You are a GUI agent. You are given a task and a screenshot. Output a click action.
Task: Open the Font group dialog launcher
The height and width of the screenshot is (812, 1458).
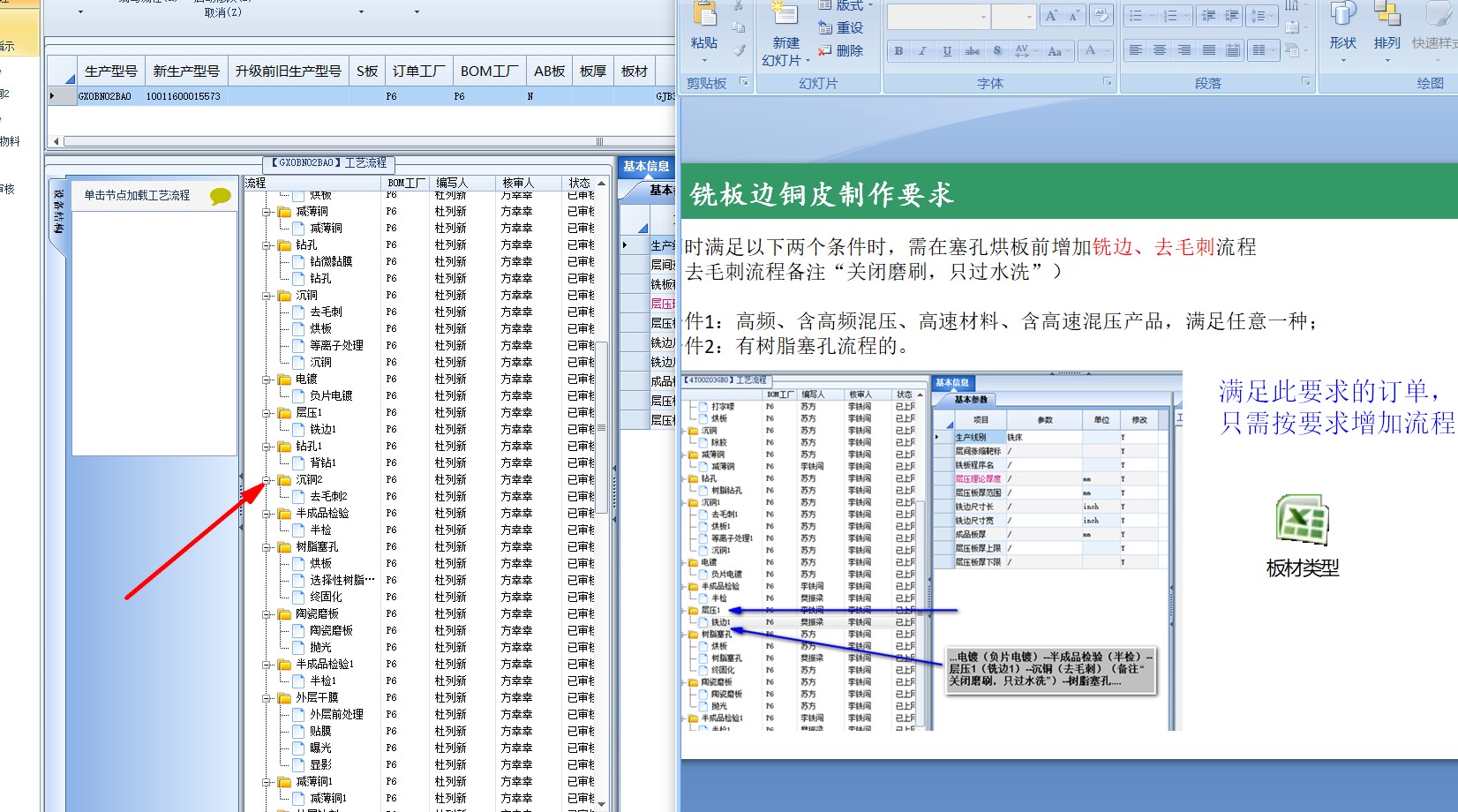coord(1107,82)
